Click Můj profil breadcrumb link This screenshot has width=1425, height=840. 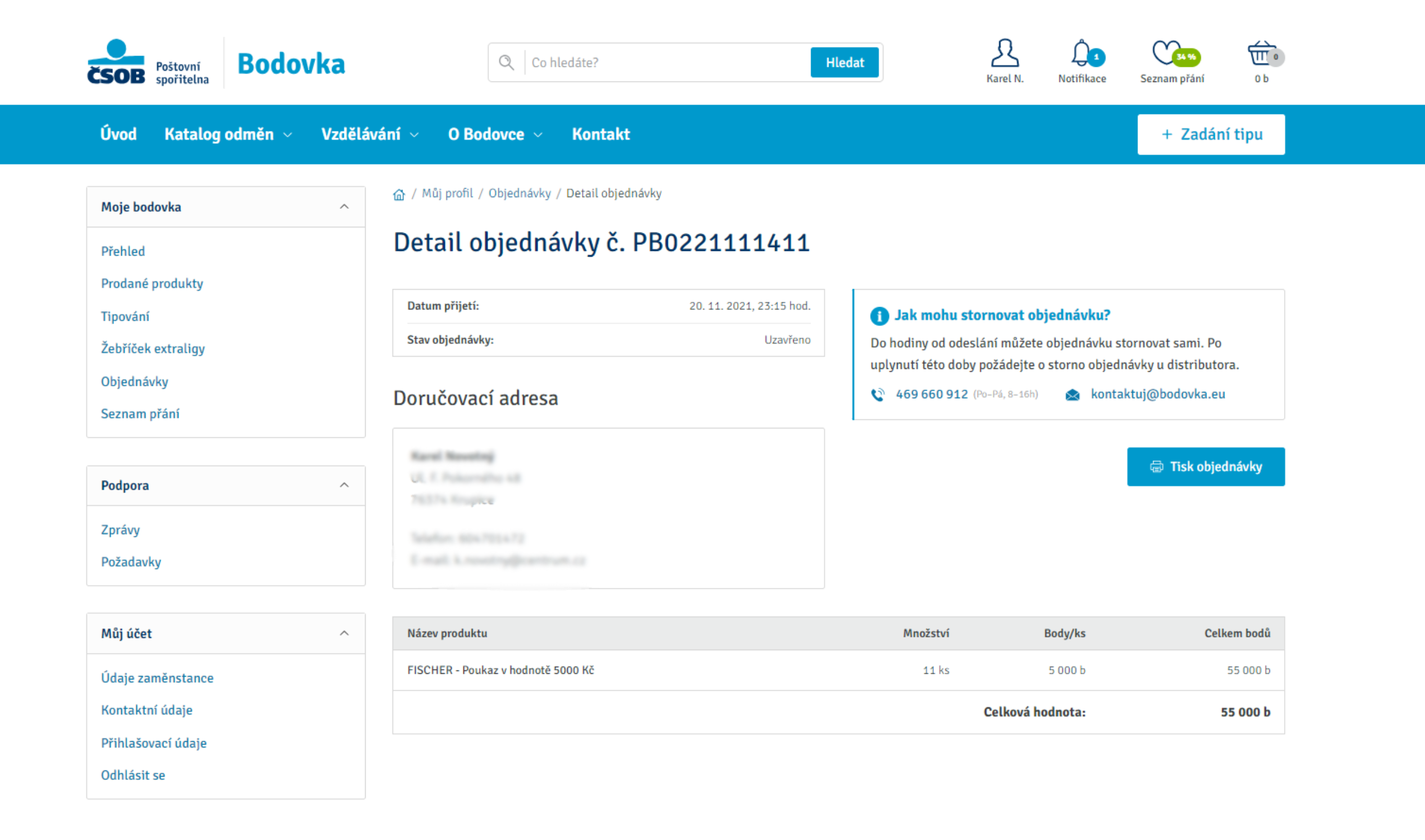[447, 194]
